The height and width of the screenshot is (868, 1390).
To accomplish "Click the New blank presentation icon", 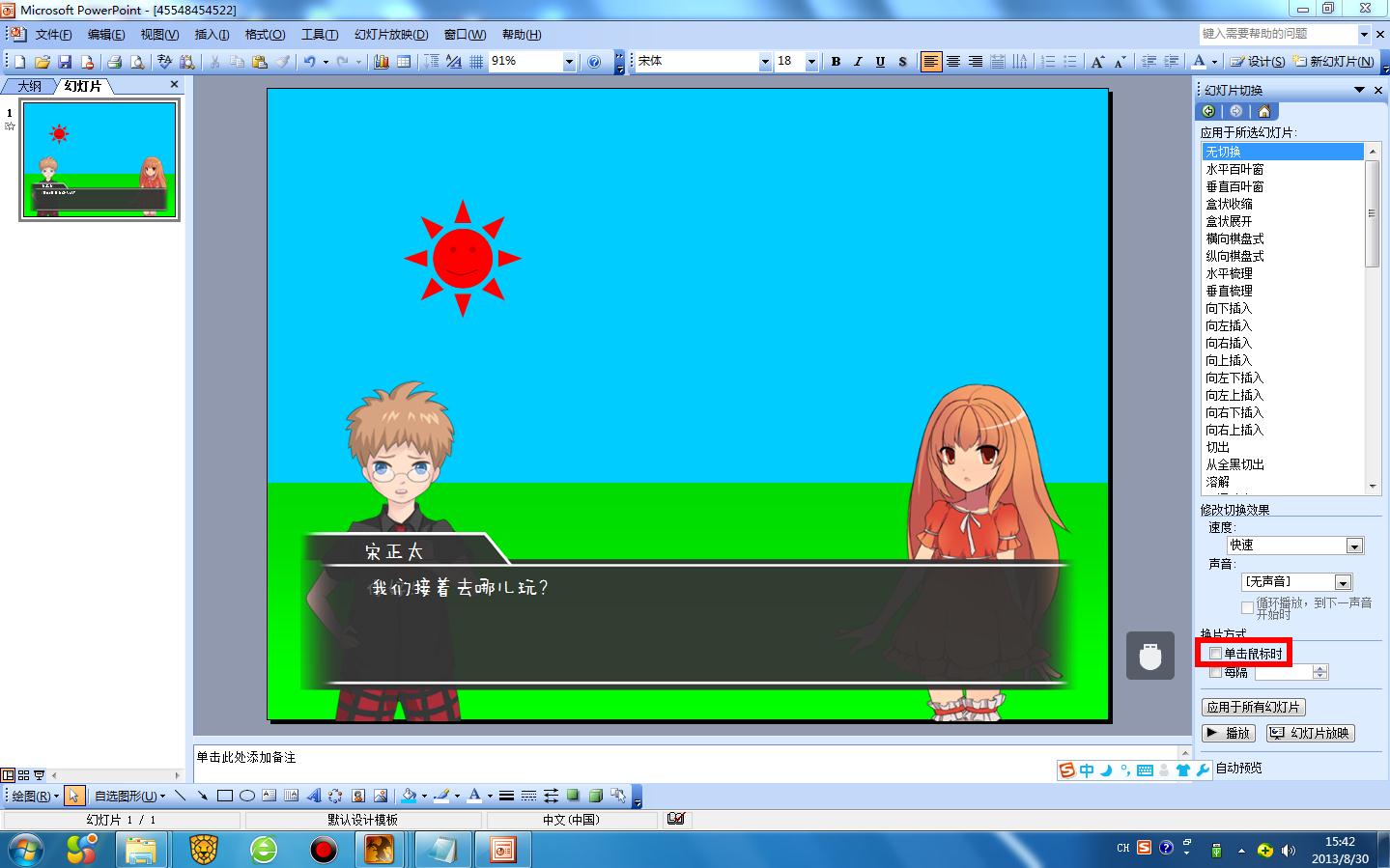I will 19,62.
